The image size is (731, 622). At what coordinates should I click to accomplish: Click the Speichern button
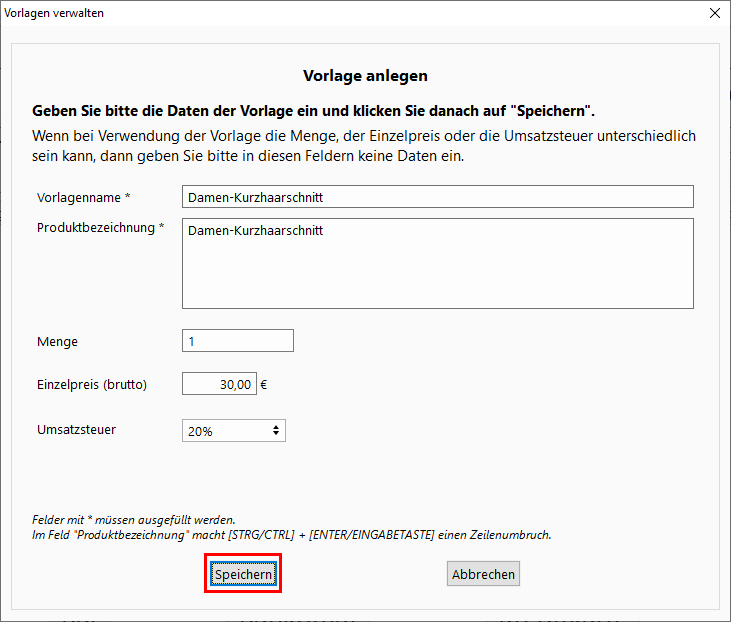tap(243, 575)
